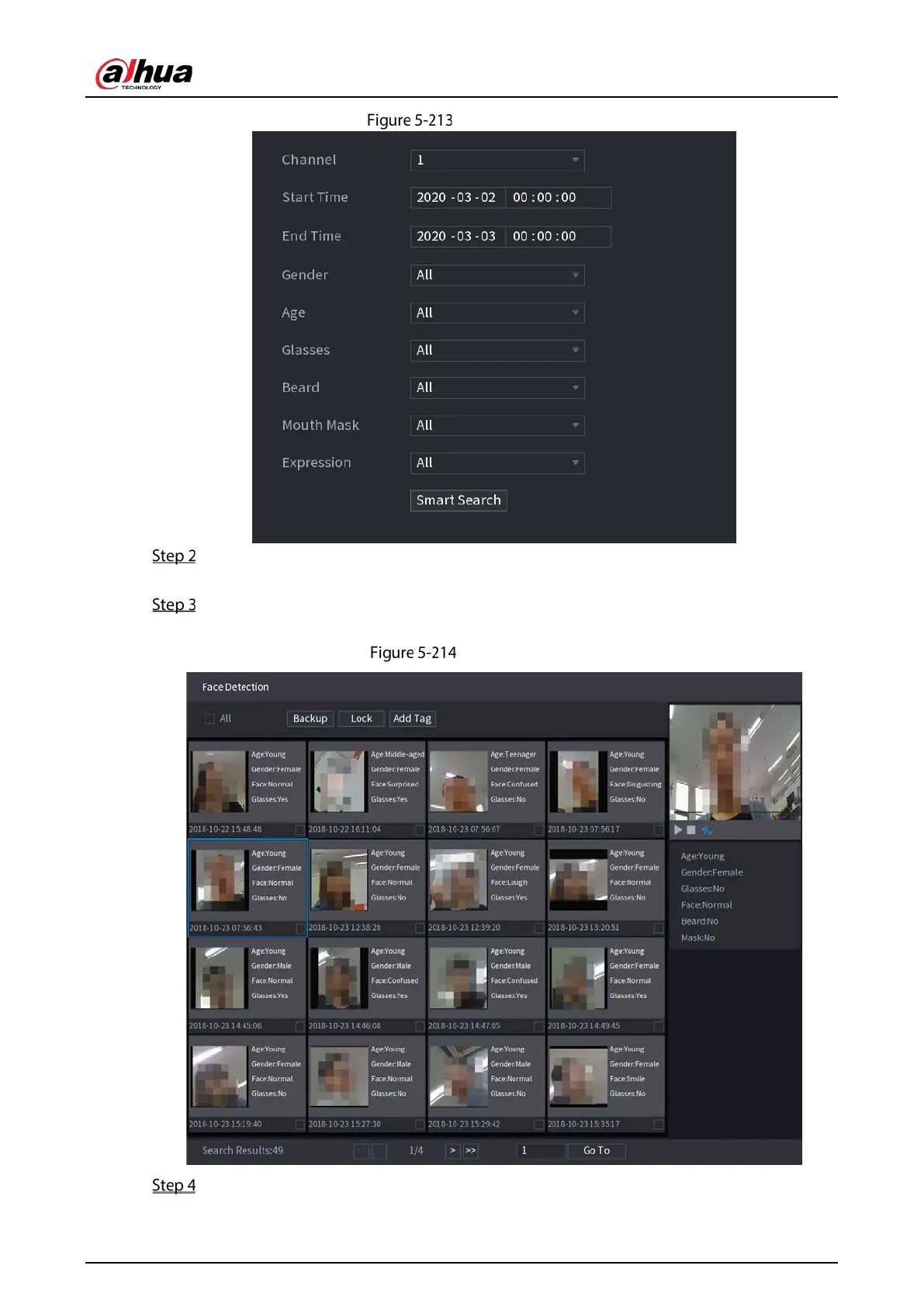Click the Smart Search button

point(459,500)
